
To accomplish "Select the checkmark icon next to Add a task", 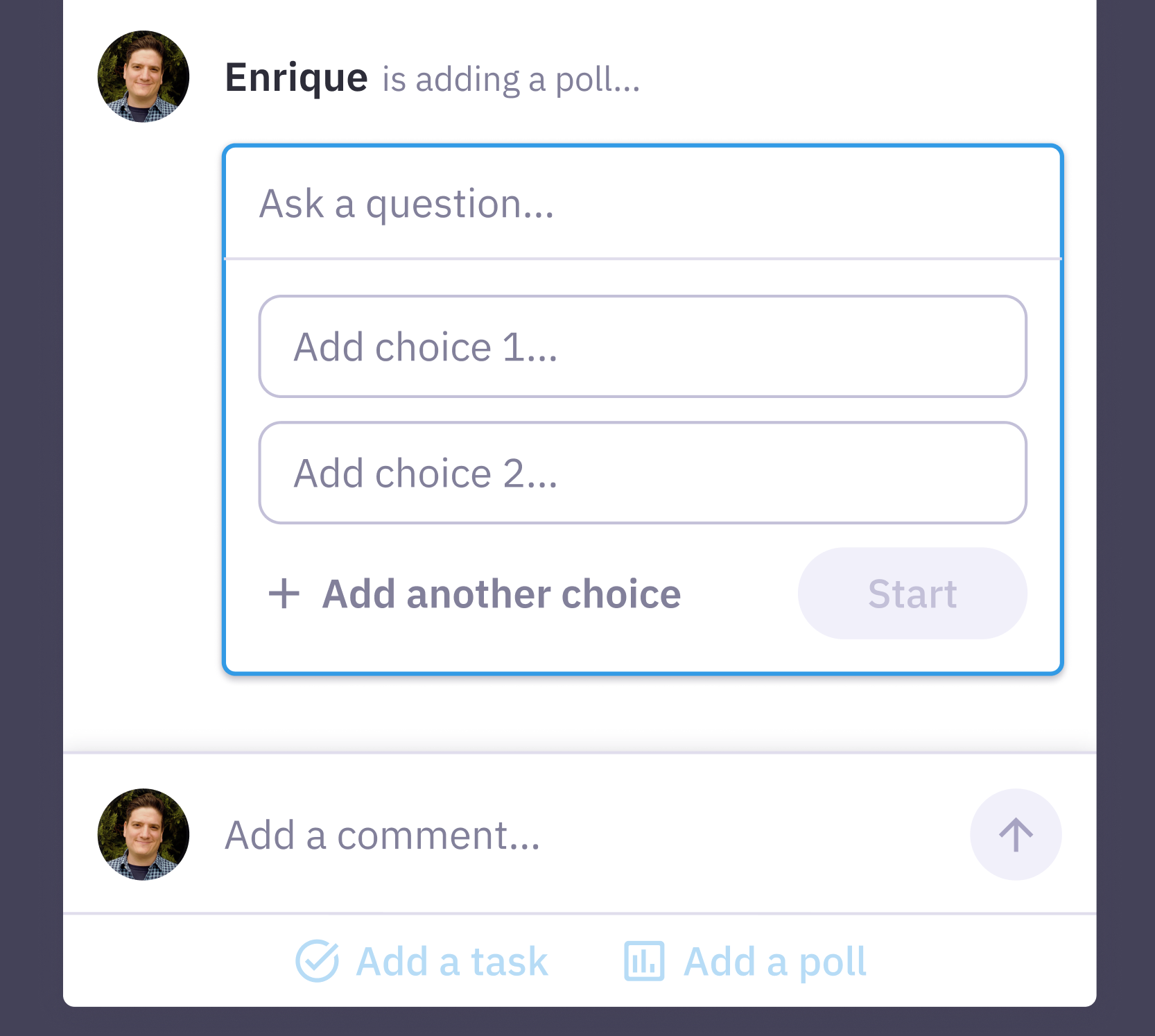I will (316, 960).
